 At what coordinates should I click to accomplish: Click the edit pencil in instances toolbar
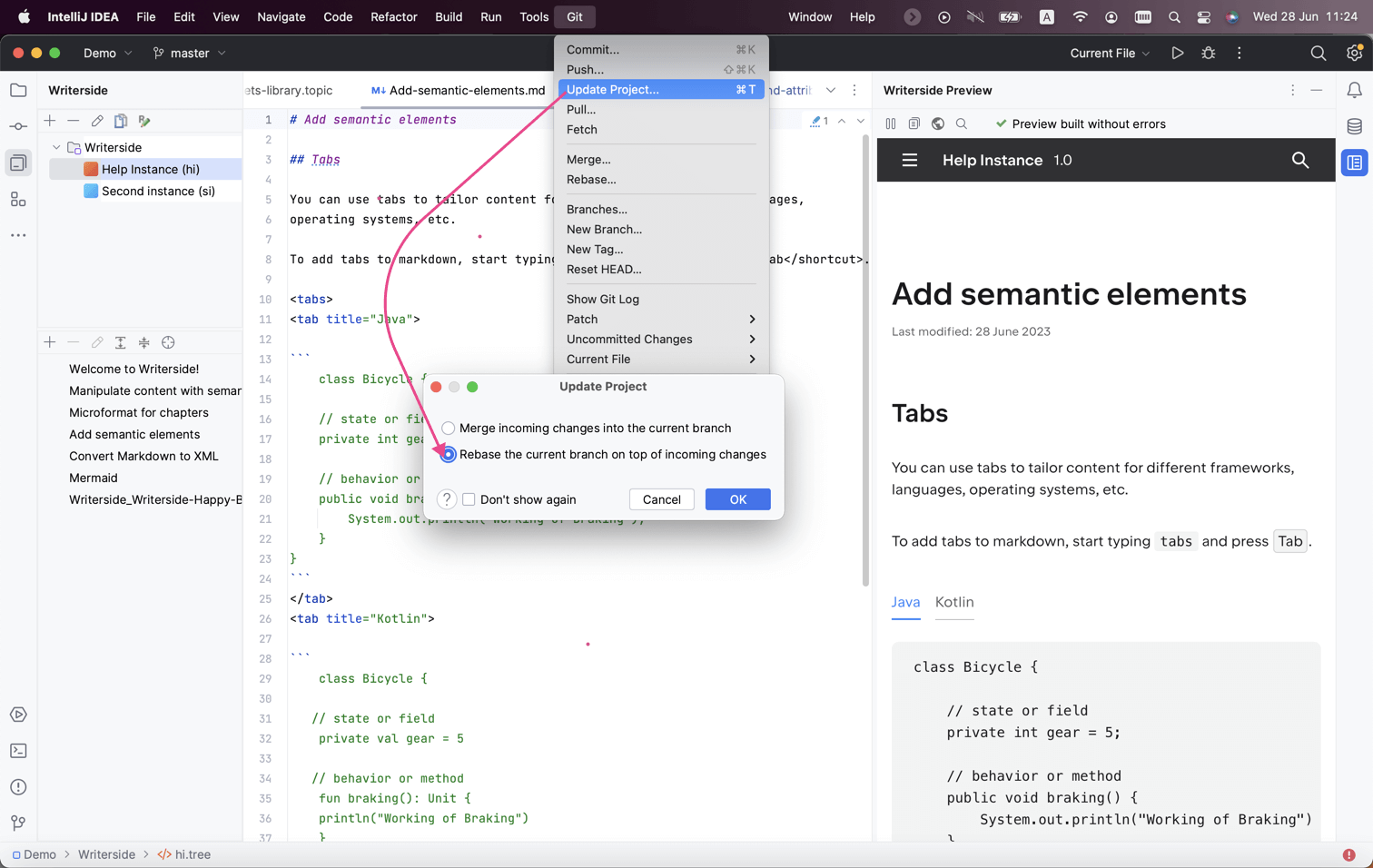(97, 121)
